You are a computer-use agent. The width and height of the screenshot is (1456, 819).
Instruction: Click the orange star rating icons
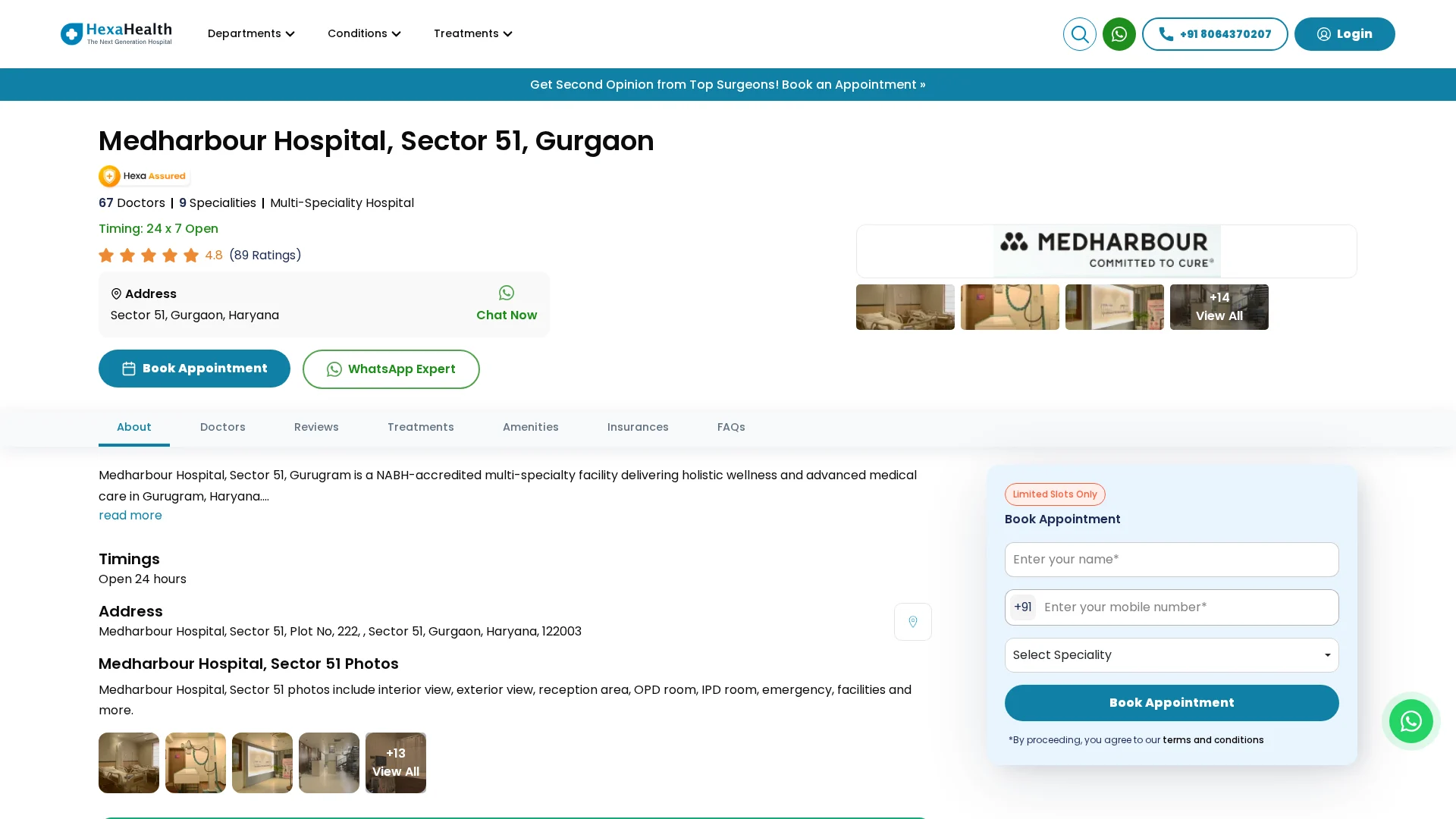pyautogui.click(x=149, y=256)
